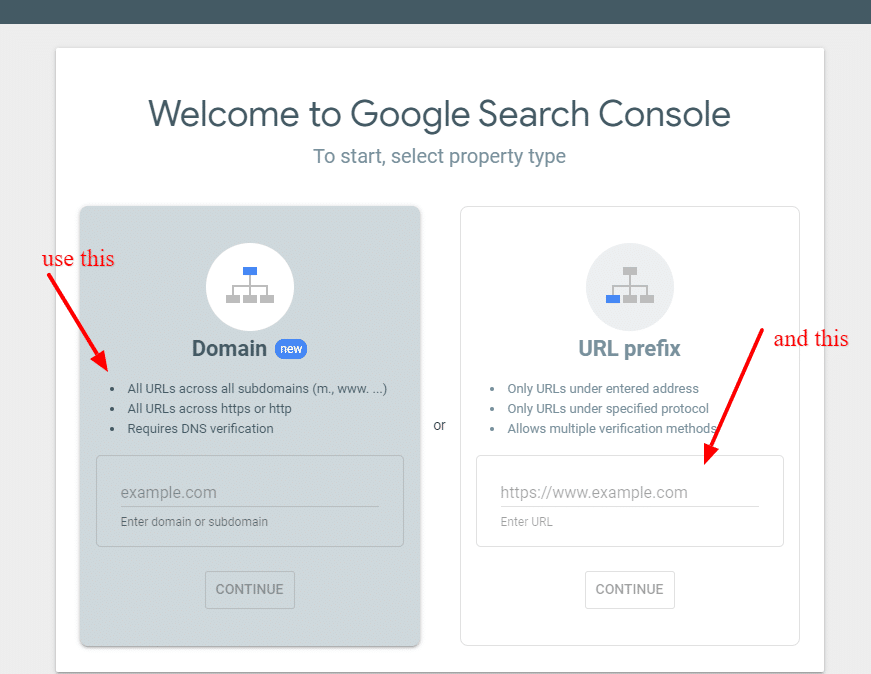871x674 pixels.
Task: Select the Domain heading
Action: (229, 349)
